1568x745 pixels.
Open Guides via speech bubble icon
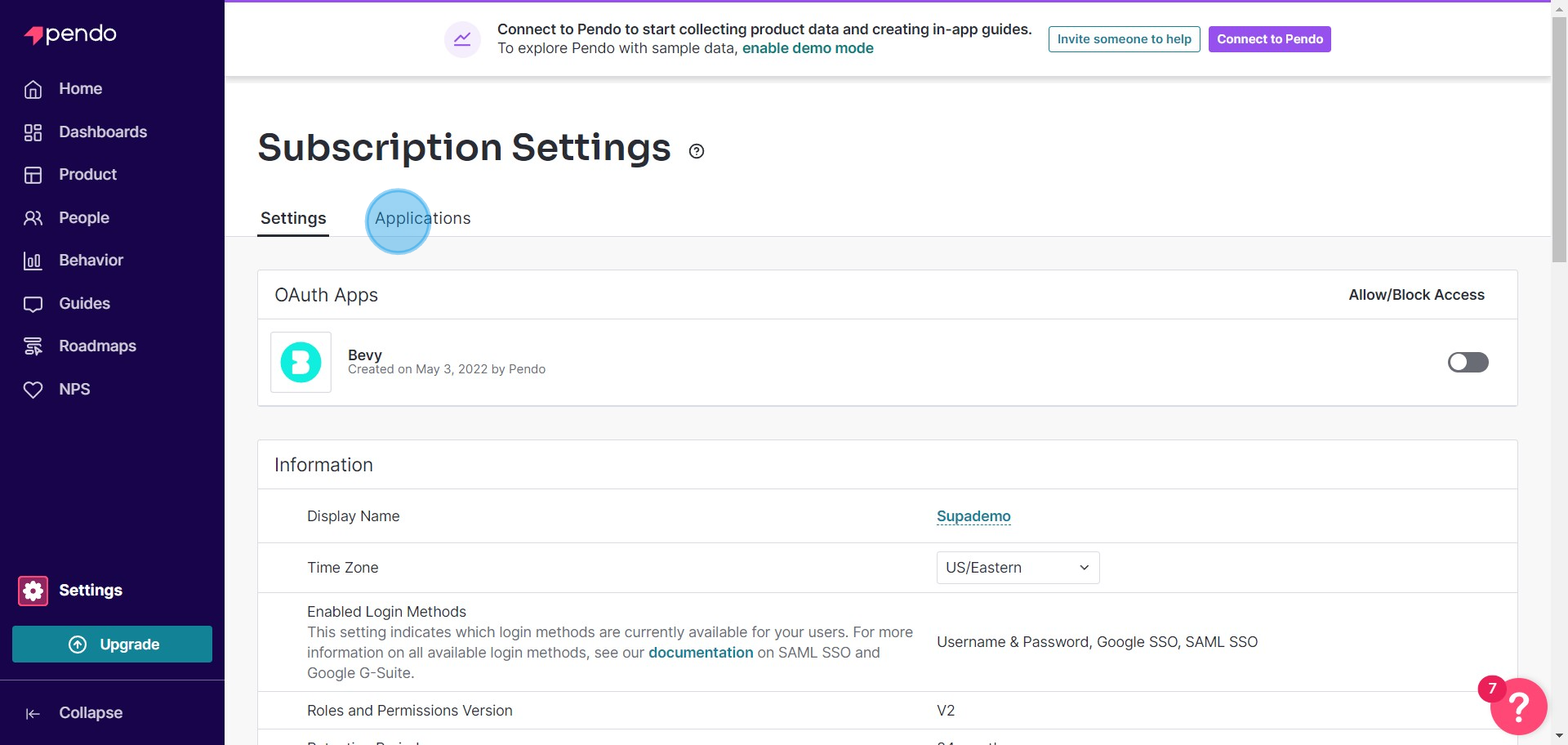33,304
